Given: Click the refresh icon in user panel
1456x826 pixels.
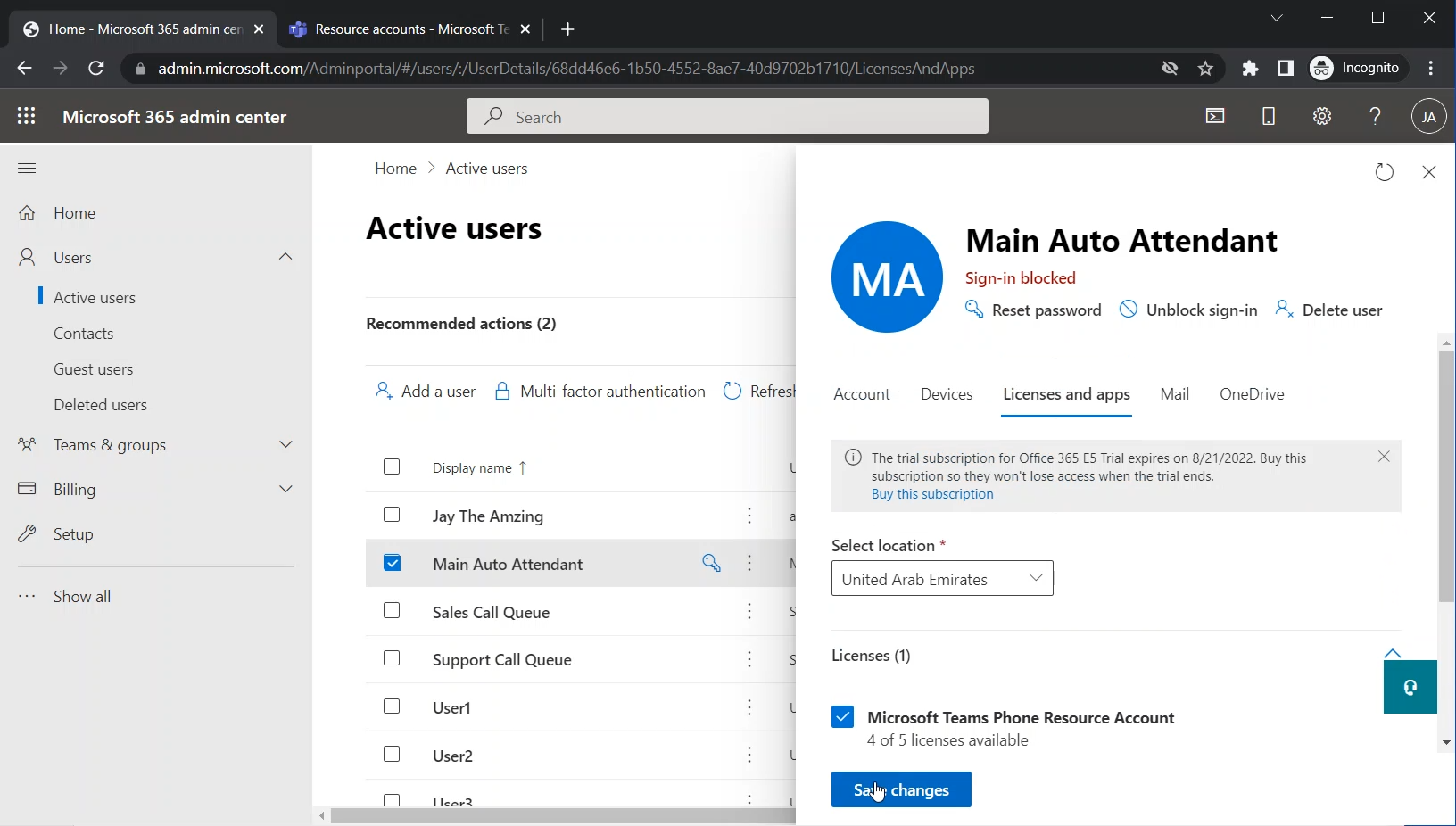Looking at the screenshot, I should (x=1384, y=172).
